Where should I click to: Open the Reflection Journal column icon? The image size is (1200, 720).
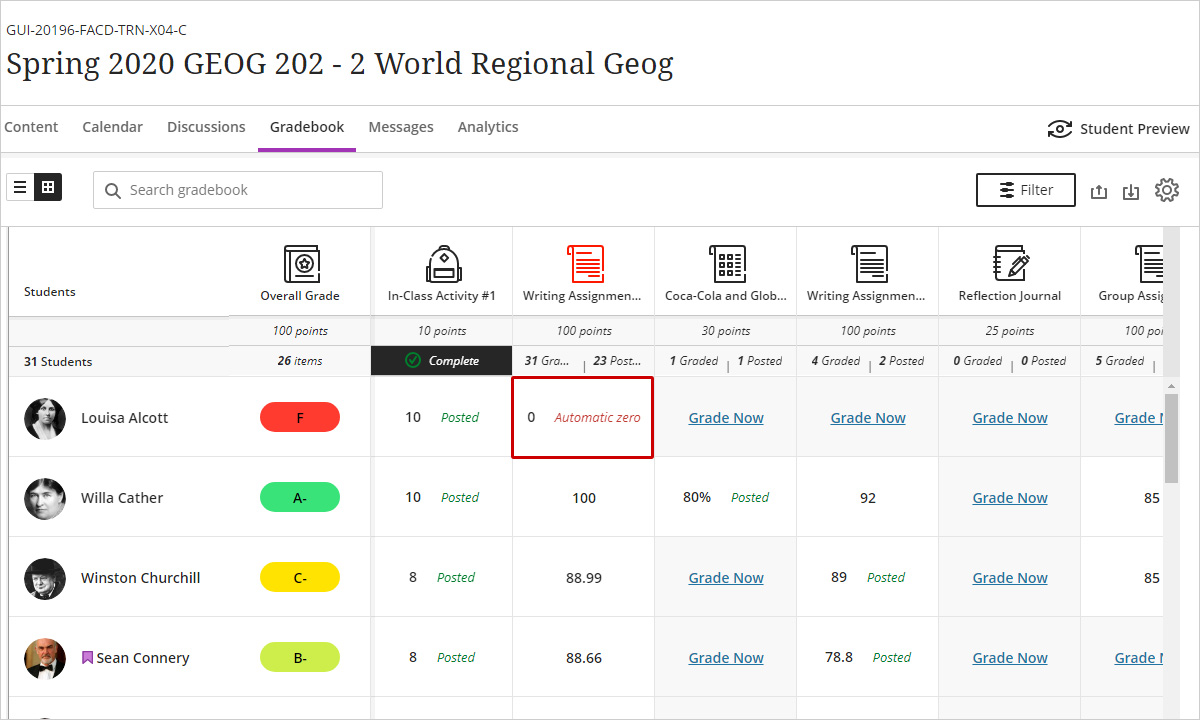pyautogui.click(x=1010, y=265)
